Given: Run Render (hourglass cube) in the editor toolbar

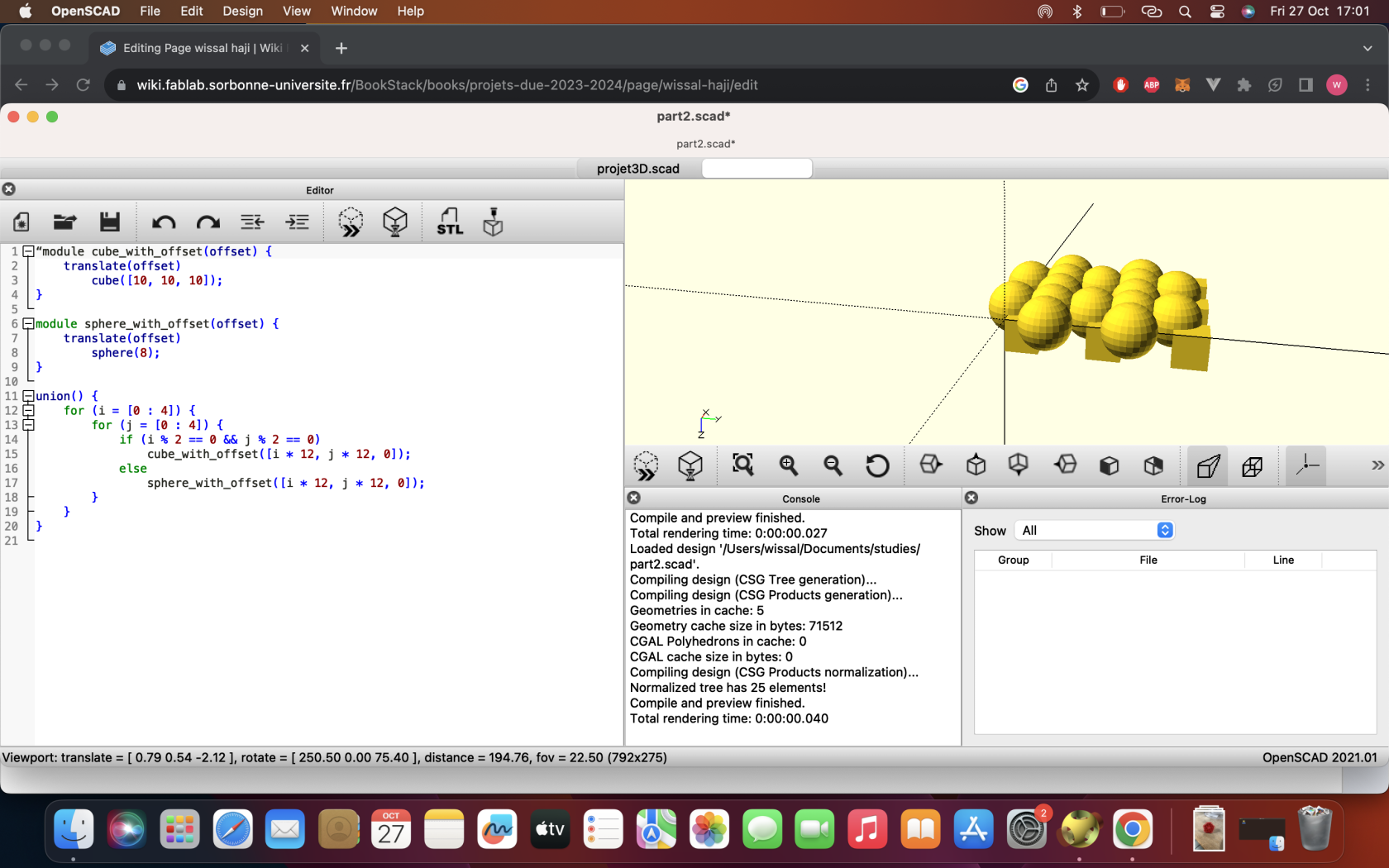Looking at the screenshot, I should point(395,222).
